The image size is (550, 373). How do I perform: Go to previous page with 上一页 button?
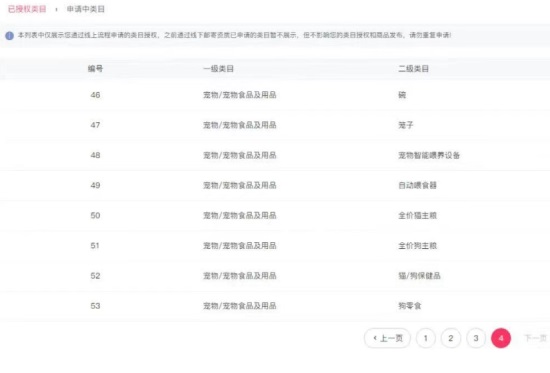click(x=387, y=338)
